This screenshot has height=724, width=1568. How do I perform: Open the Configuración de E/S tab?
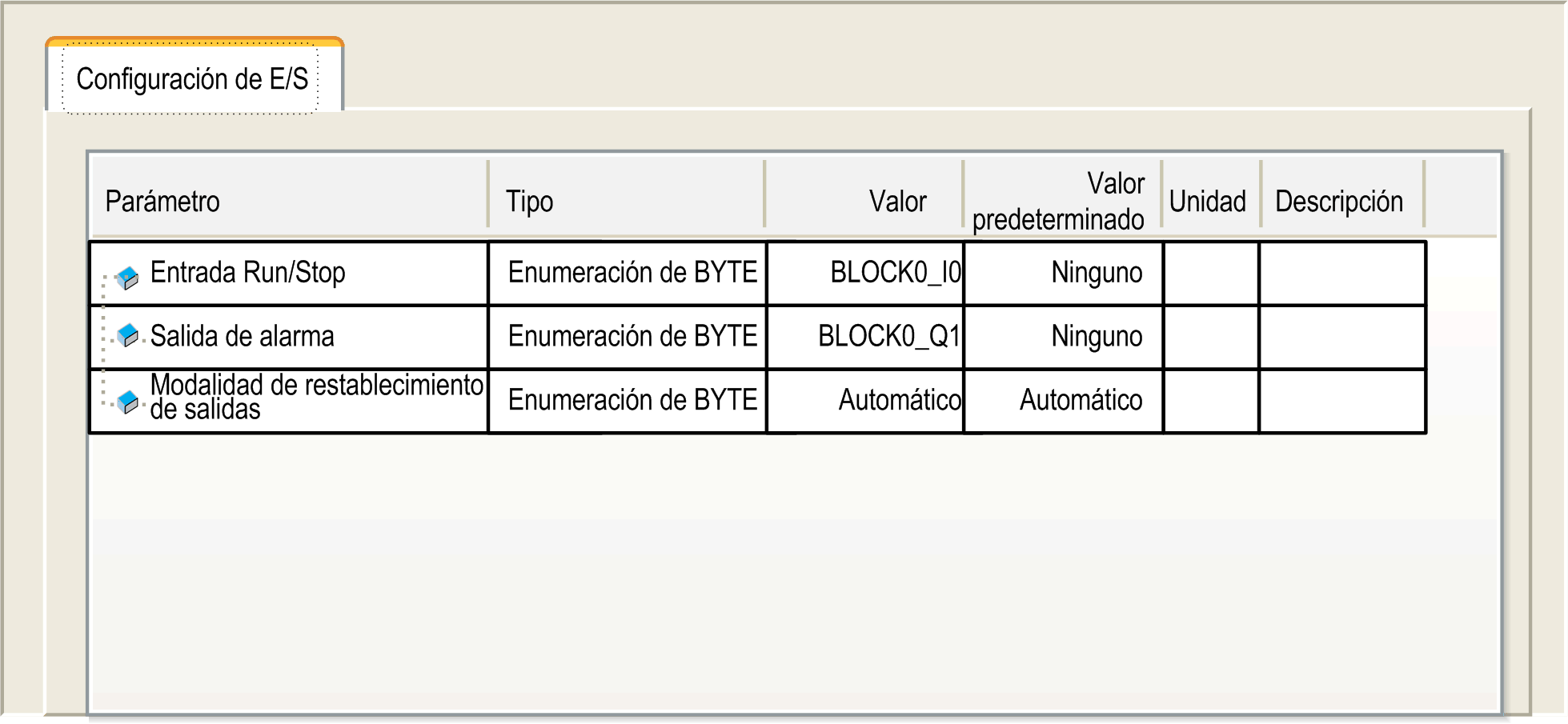(192, 79)
